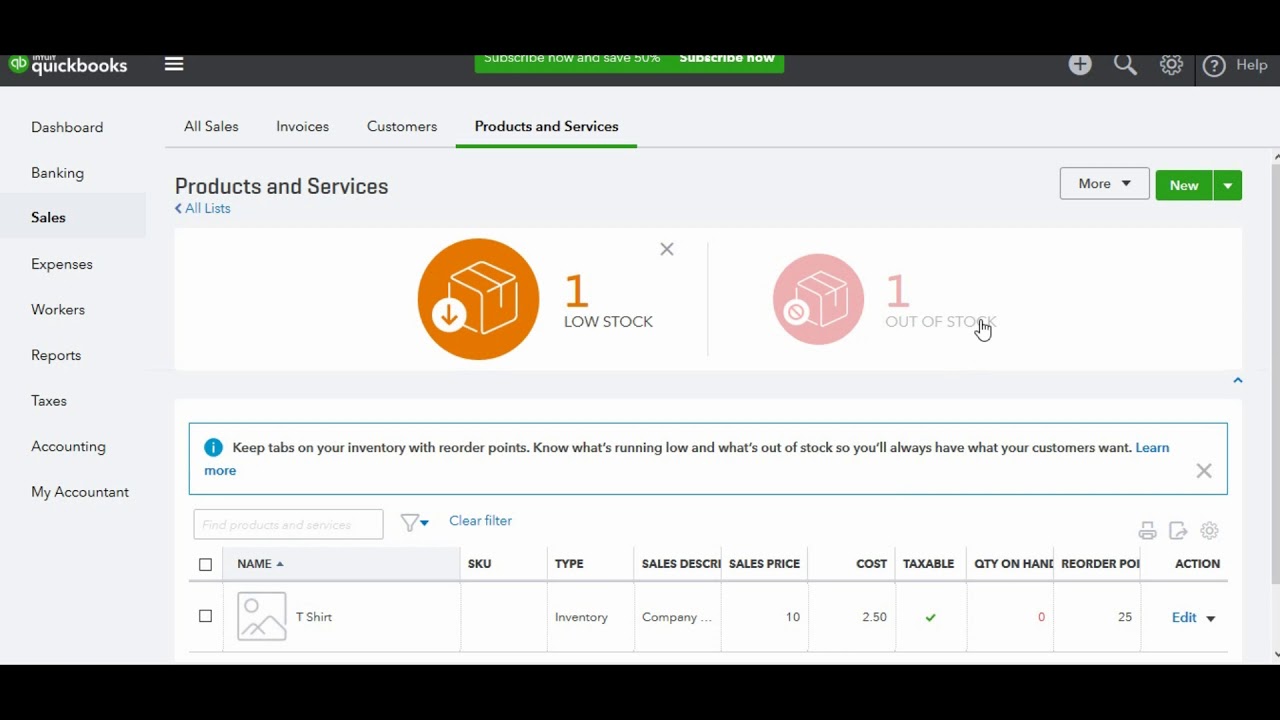The width and height of the screenshot is (1280, 720).
Task: Click the T Shirt image placeholder
Action: point(262,616)
